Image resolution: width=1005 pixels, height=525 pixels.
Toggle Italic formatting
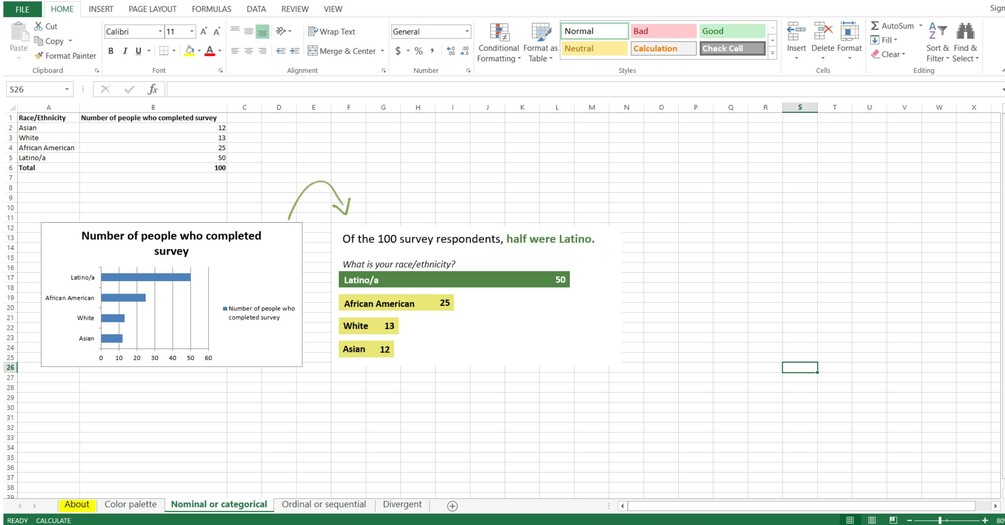click(x=124, y=51)
